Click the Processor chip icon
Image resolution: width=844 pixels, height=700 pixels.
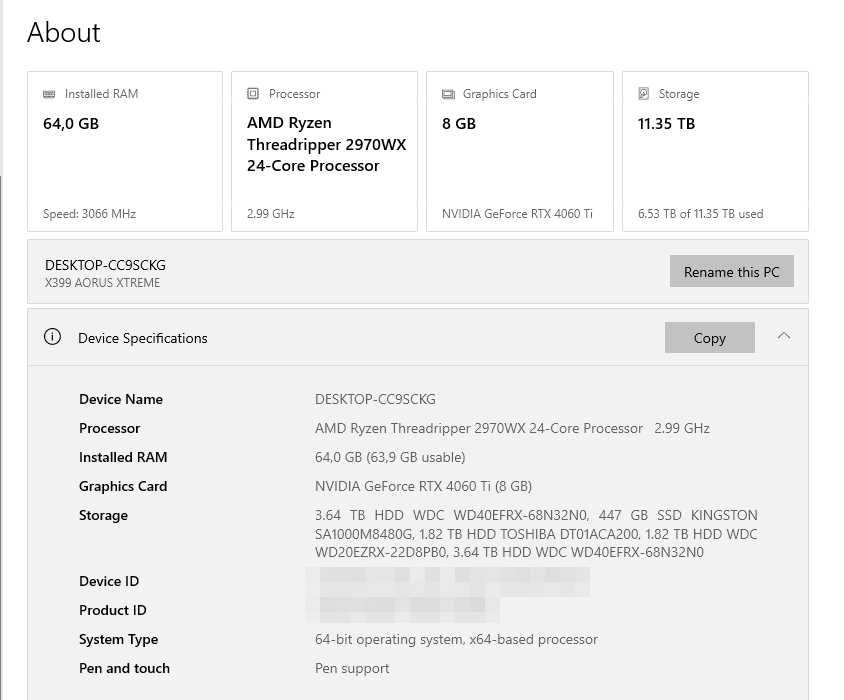coord(253,94)
